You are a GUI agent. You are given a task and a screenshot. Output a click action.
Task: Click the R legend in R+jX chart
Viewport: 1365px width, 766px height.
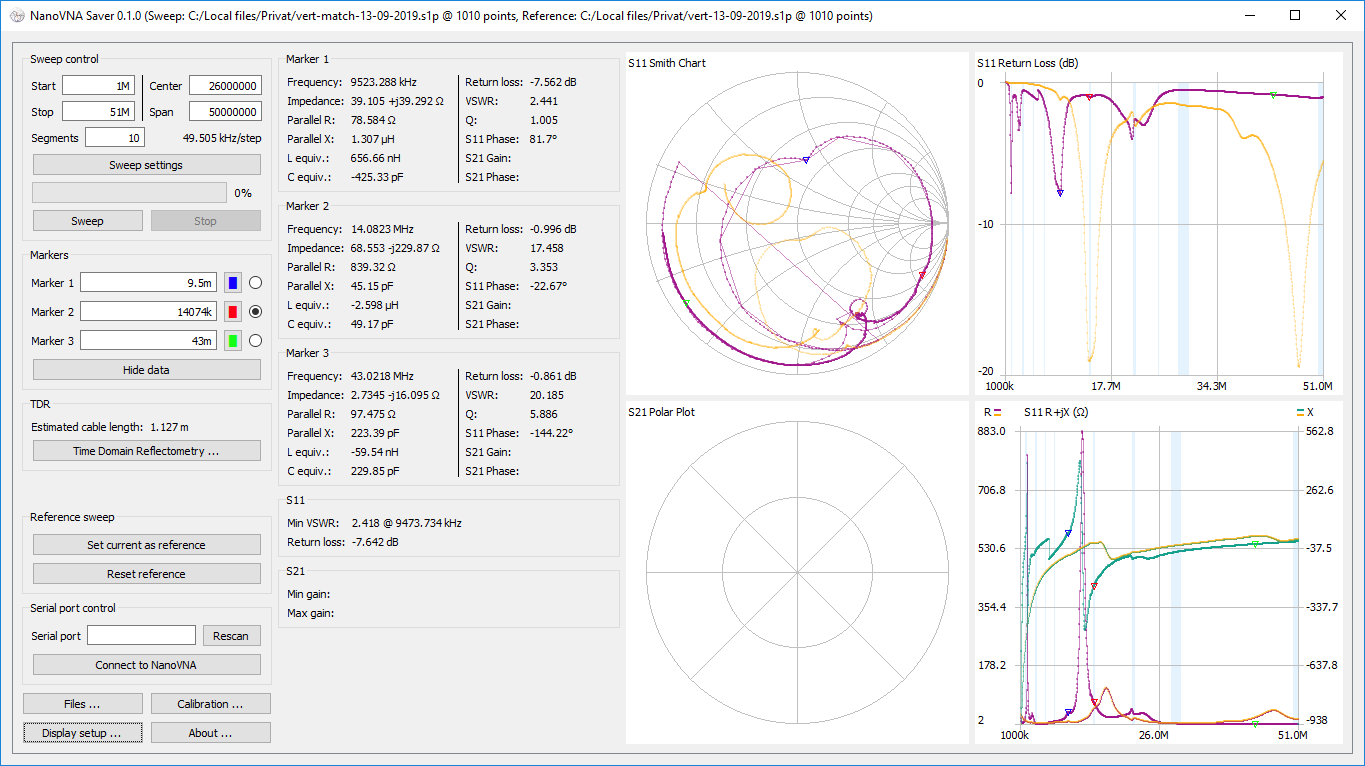pyautogui.click(x=992, y=412)
